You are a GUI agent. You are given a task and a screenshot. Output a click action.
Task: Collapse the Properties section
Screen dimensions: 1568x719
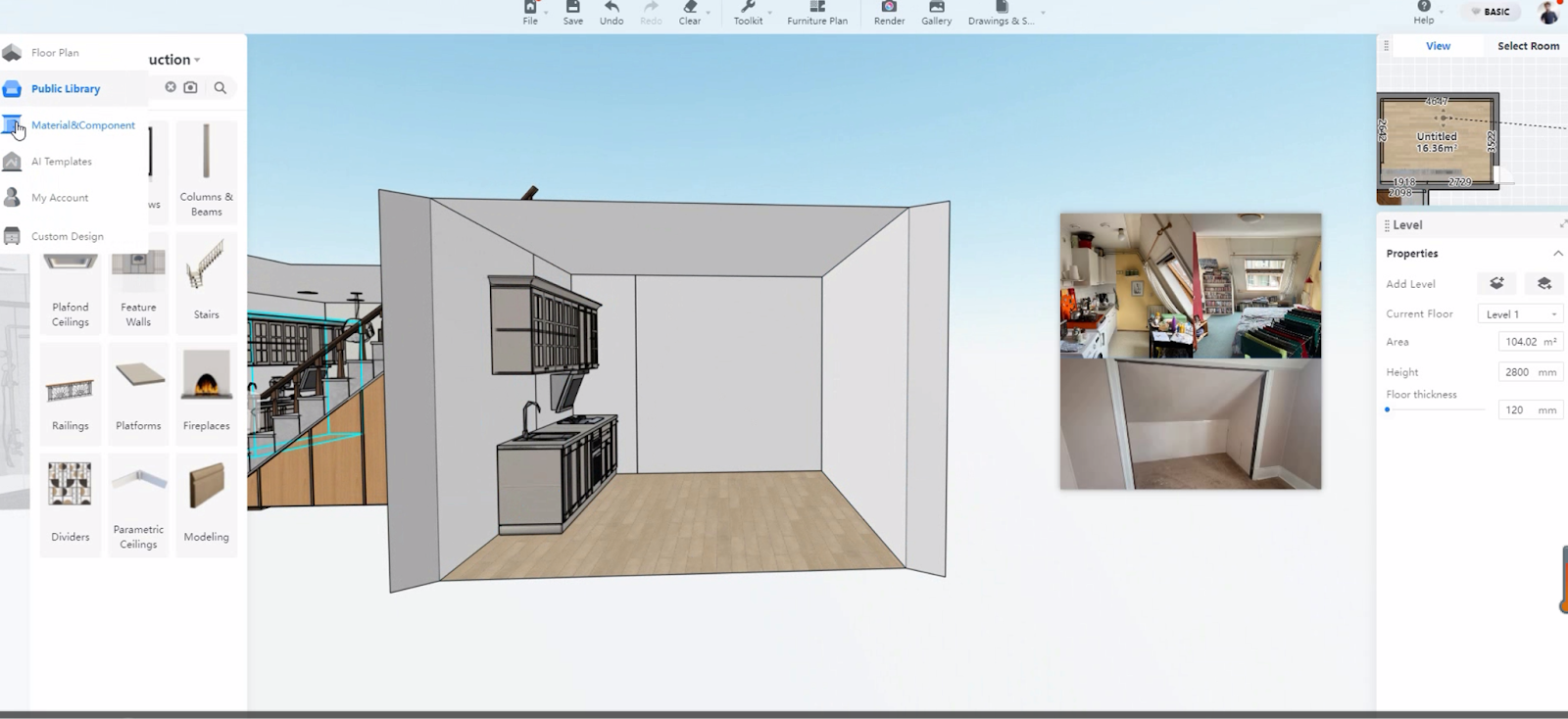tap(1557, 254)
